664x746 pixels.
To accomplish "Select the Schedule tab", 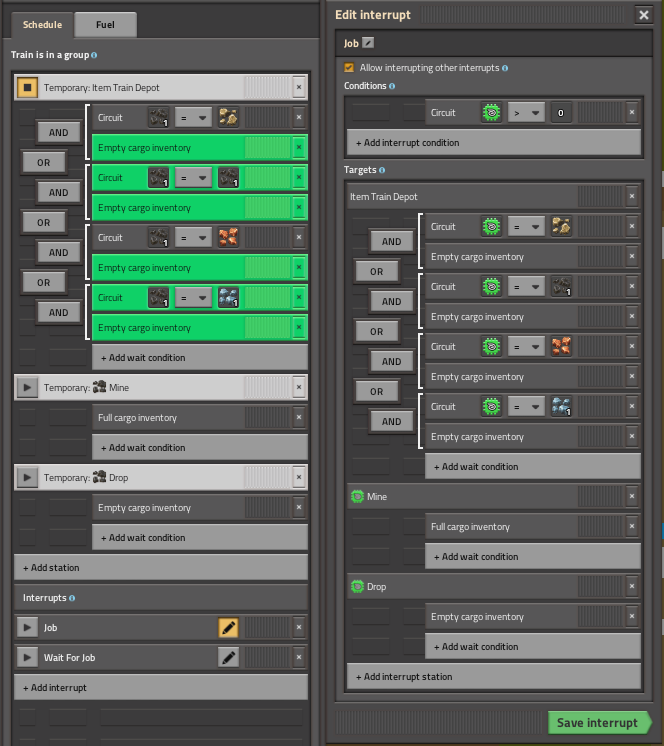I will coord(42,24).
